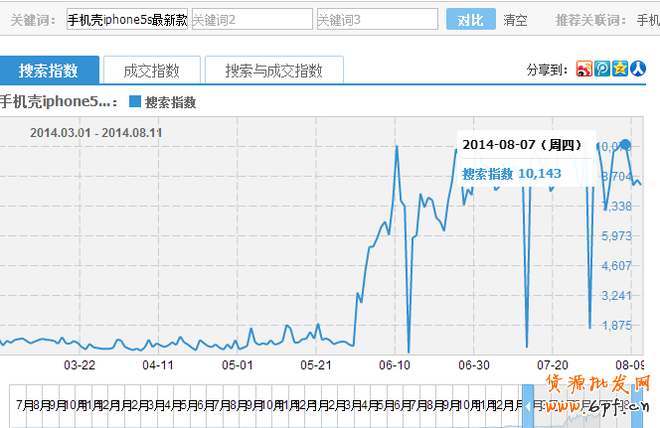Share to Tencent Weibo icon

(602, 69)
